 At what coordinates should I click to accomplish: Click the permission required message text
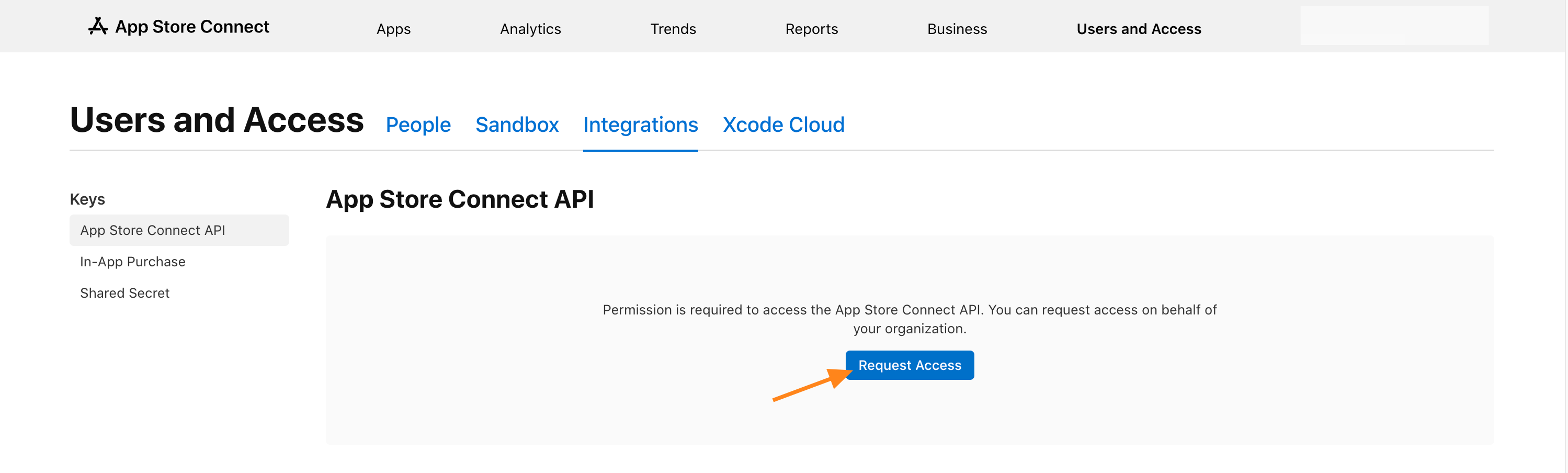pyautogui.click(x=910, y=319)
